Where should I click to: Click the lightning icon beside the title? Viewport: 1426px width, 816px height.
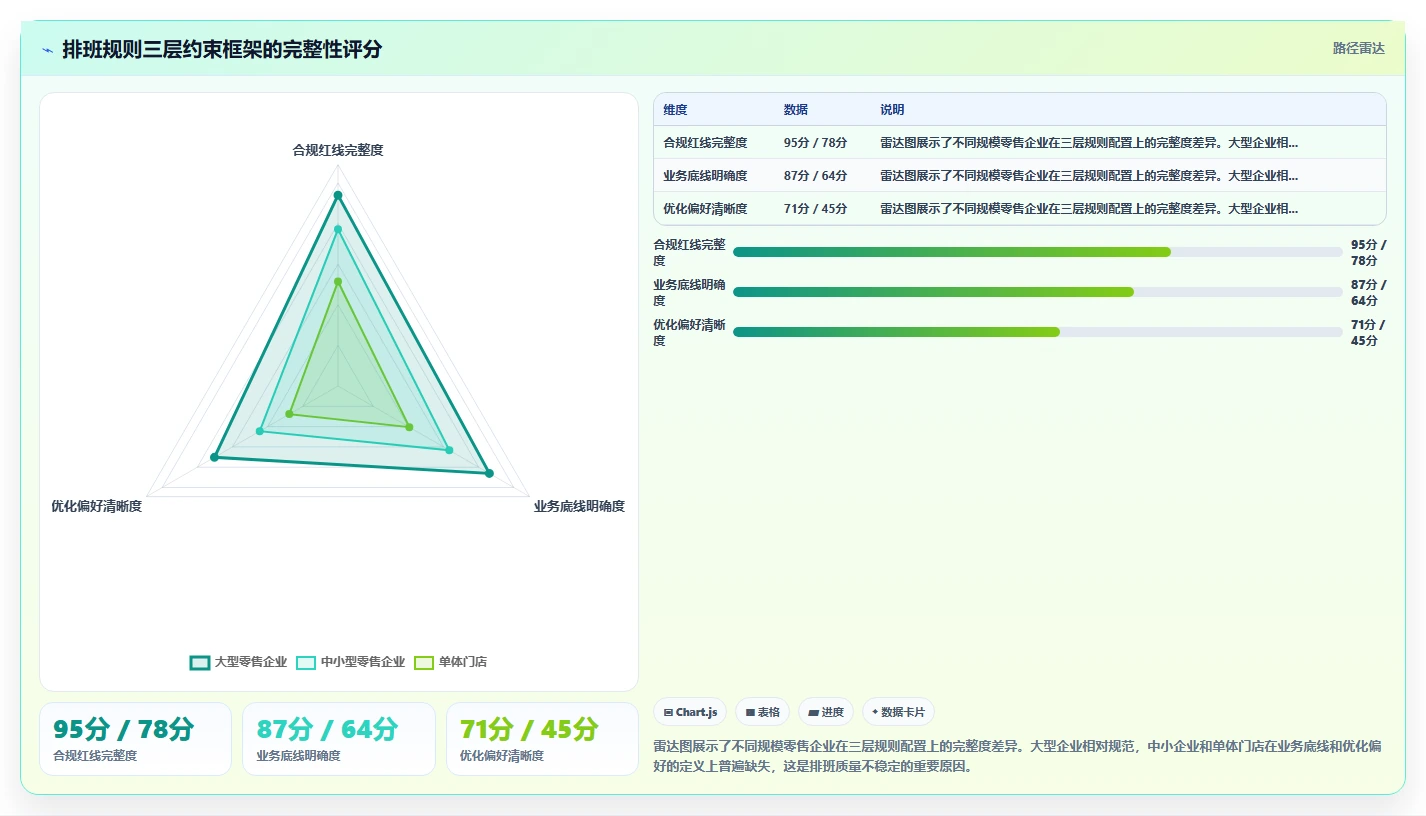coord(48,50)
